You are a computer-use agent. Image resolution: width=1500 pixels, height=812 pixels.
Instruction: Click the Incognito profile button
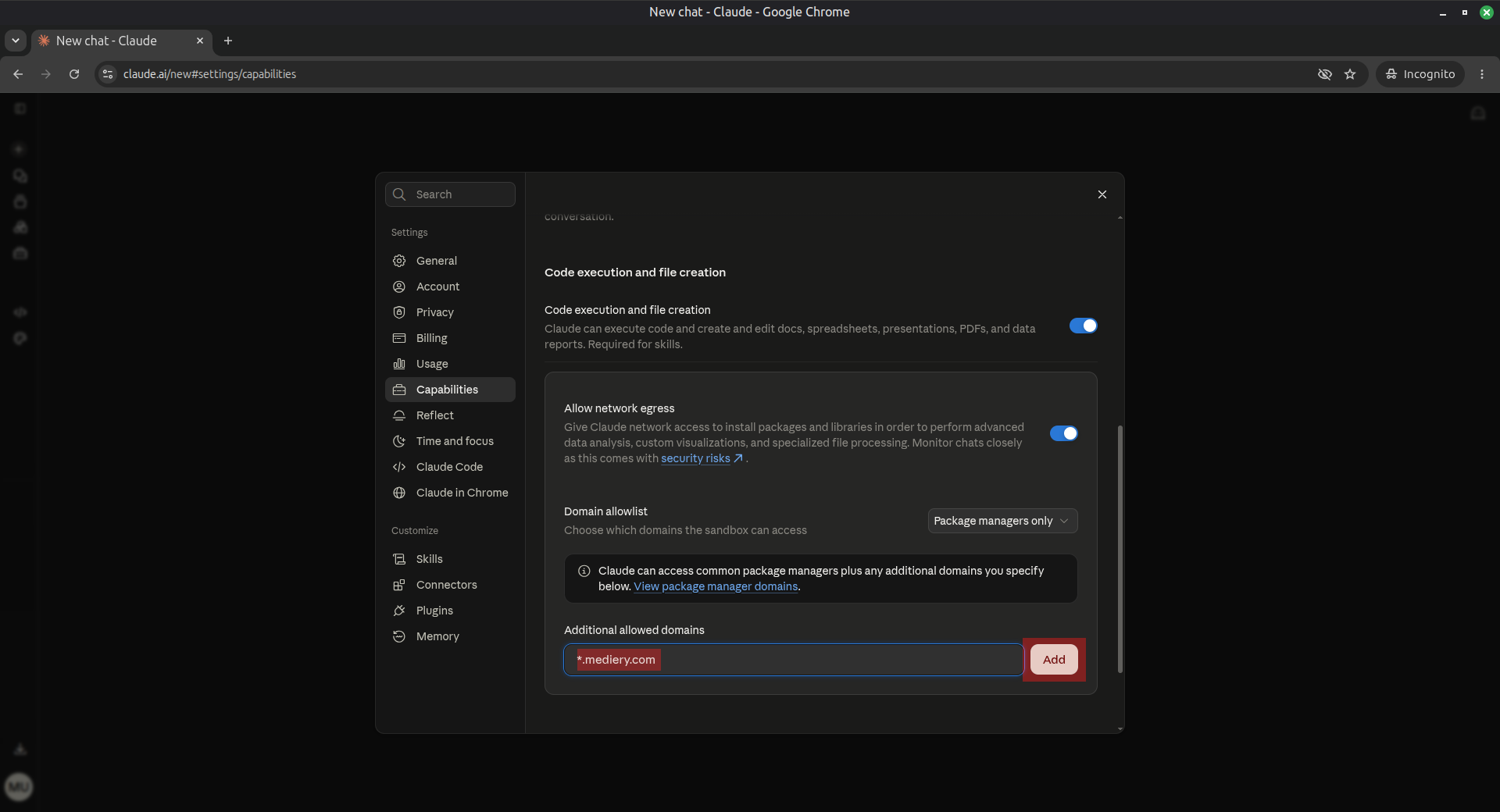click(x=1420, y=74)
